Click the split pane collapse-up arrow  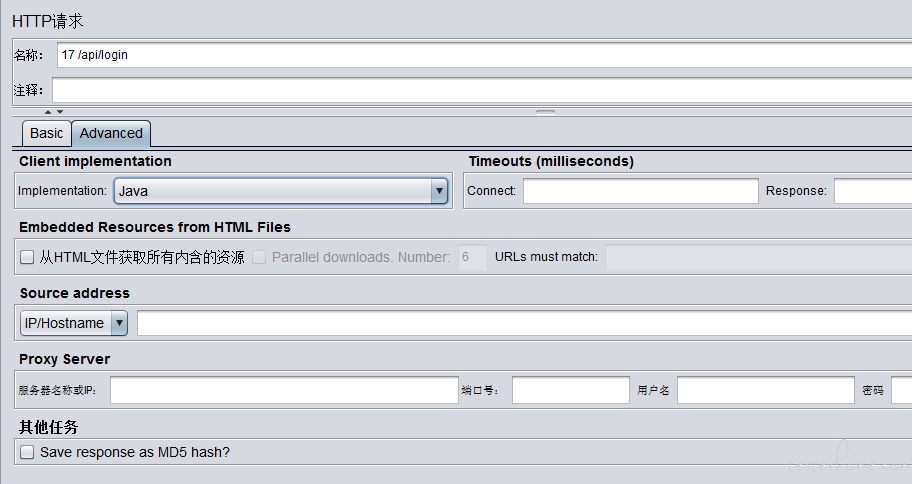click(48, 111)
